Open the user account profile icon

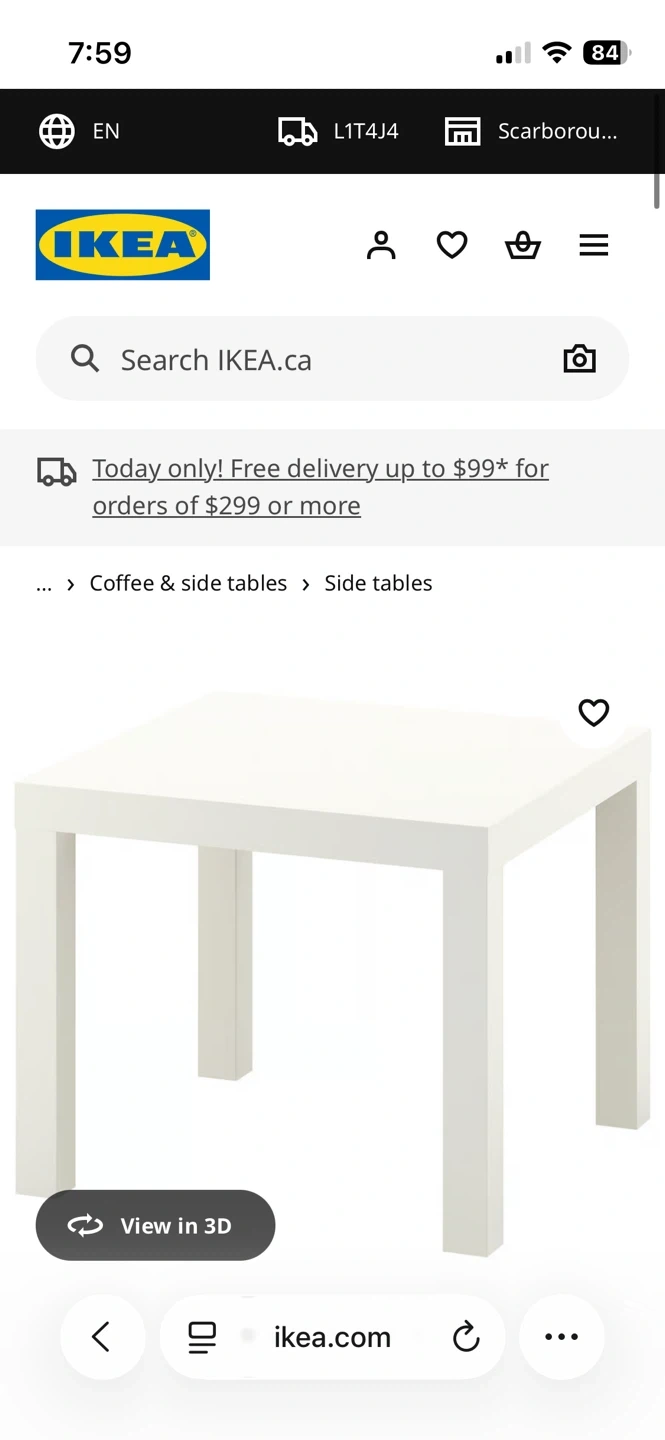[x=381, y=245]
